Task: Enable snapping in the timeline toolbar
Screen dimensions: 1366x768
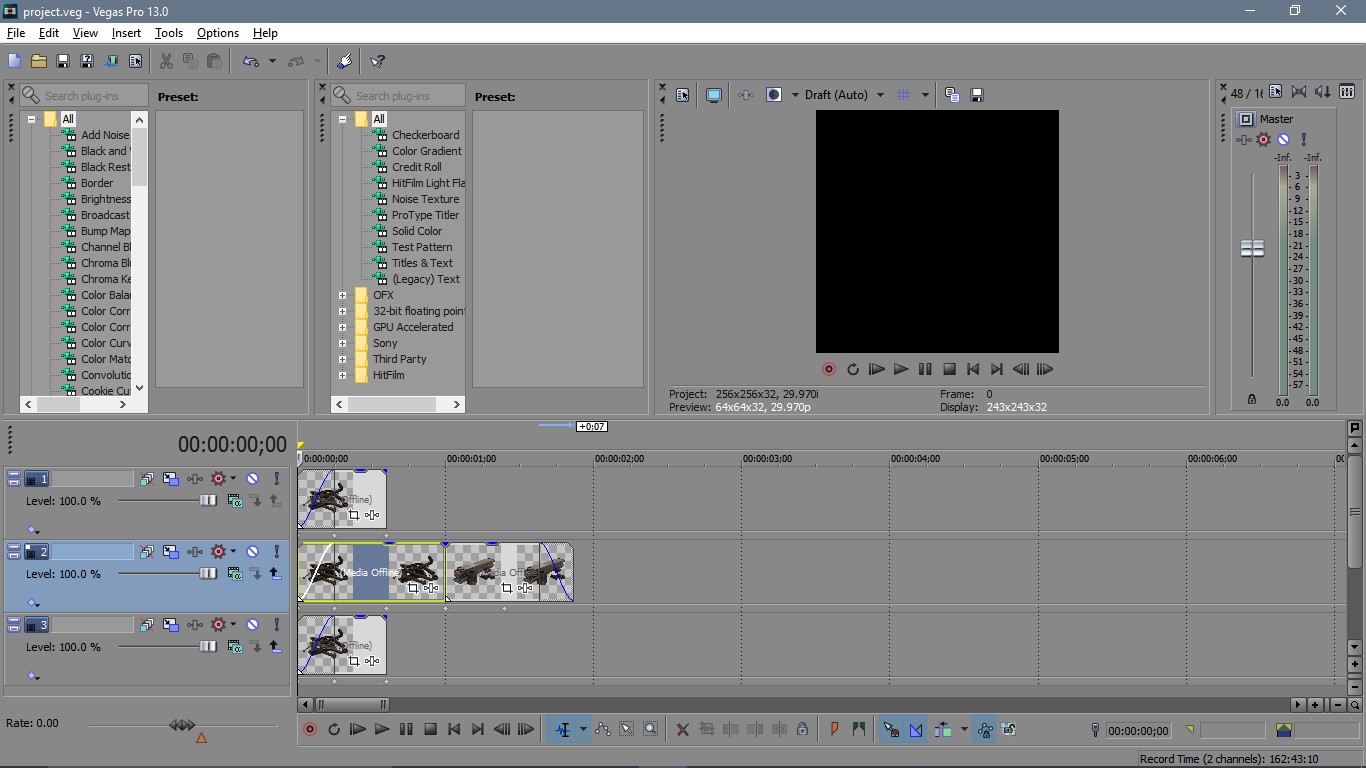Action: (x=890, y=729)
